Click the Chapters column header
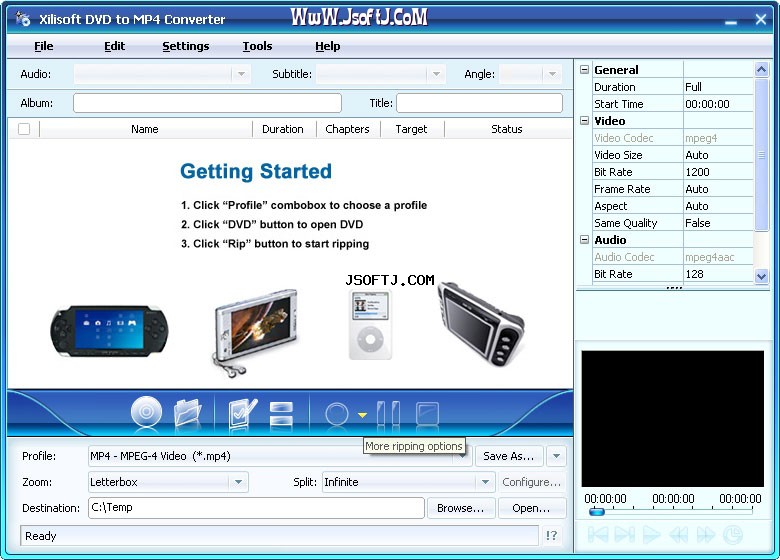The width and height of the screenshot is (780, 560). click(347, 129)
